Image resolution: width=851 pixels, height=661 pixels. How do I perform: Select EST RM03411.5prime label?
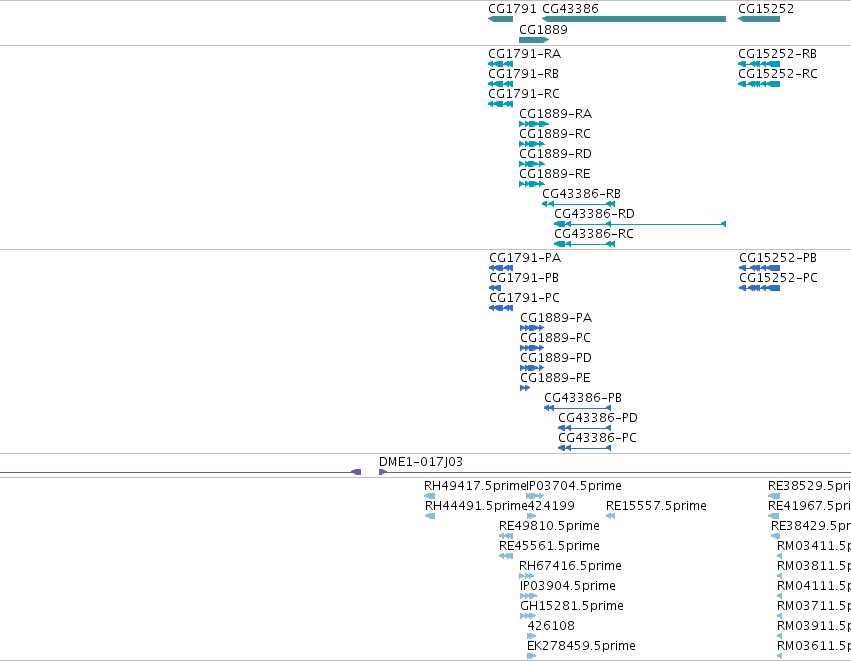pos(814,546)
